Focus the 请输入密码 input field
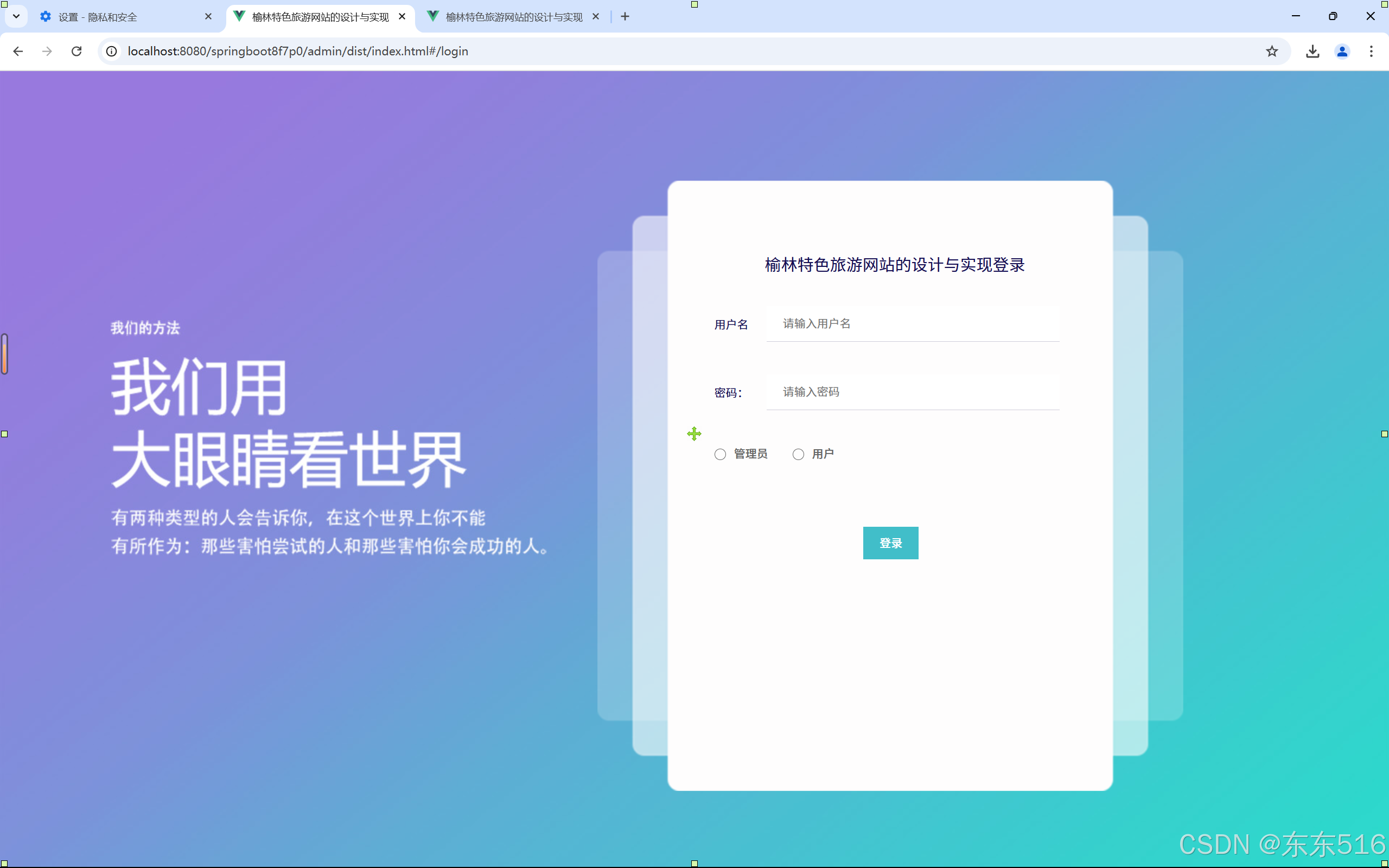1389x868 pixels. 913,392
